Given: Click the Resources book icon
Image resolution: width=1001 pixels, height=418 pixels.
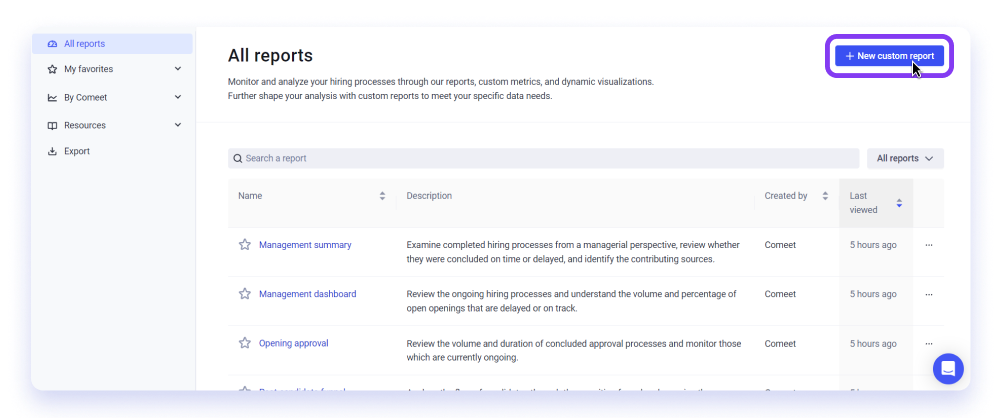Looking at the screenshot, I should point(52,125).
